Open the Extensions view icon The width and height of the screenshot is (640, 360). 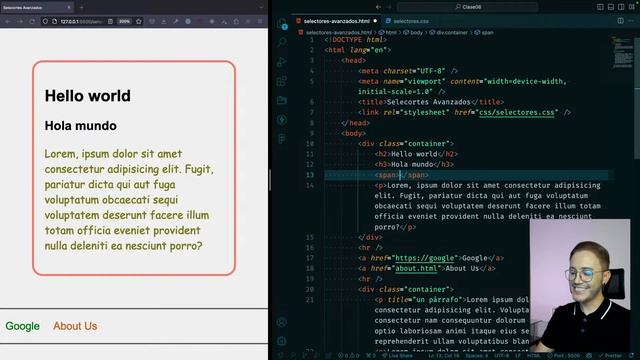282,81
